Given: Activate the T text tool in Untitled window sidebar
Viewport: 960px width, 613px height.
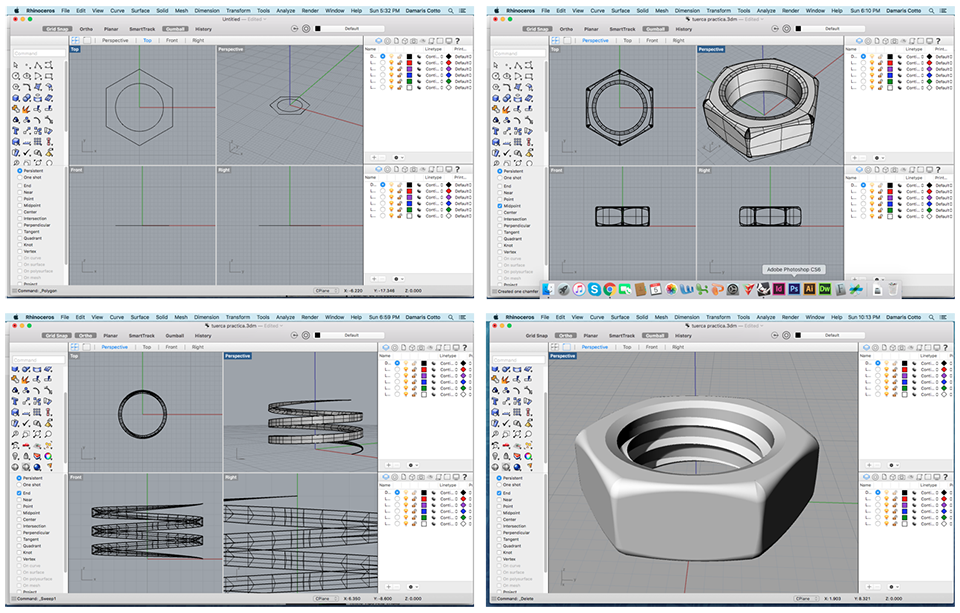Looking at the screenshot, I should [16, 131].
